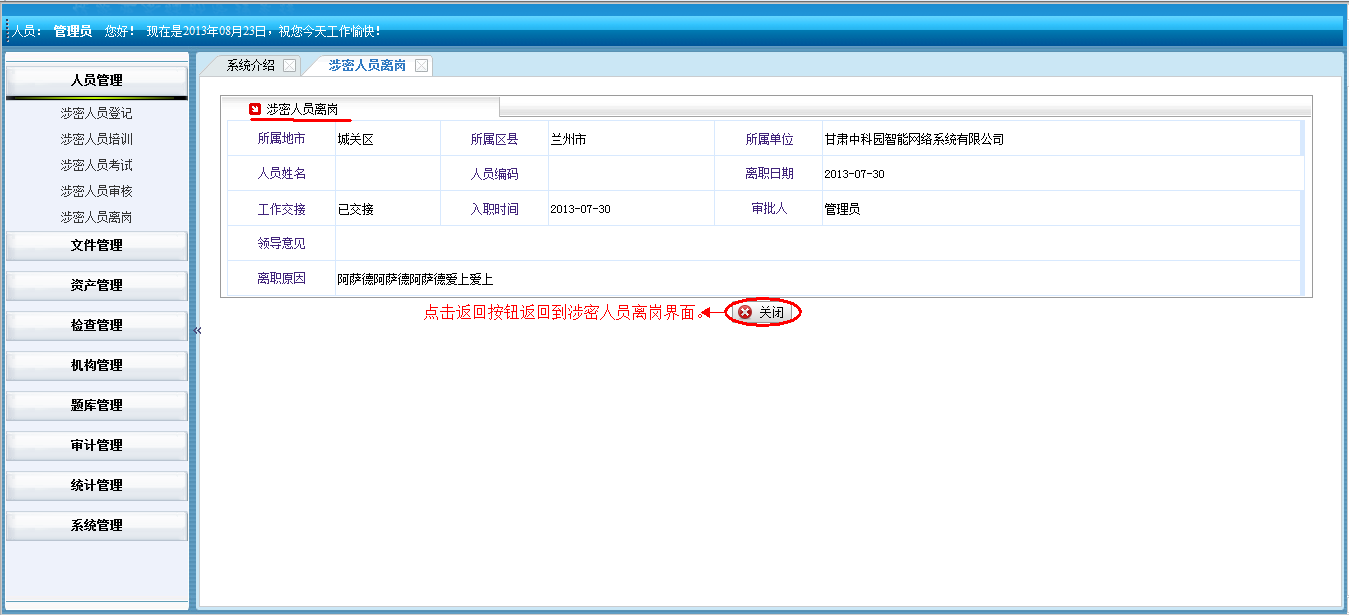Open 涉密人员离岗 in the sidebar
Screen dimensions: 1349x615
[x=96, y=217]
